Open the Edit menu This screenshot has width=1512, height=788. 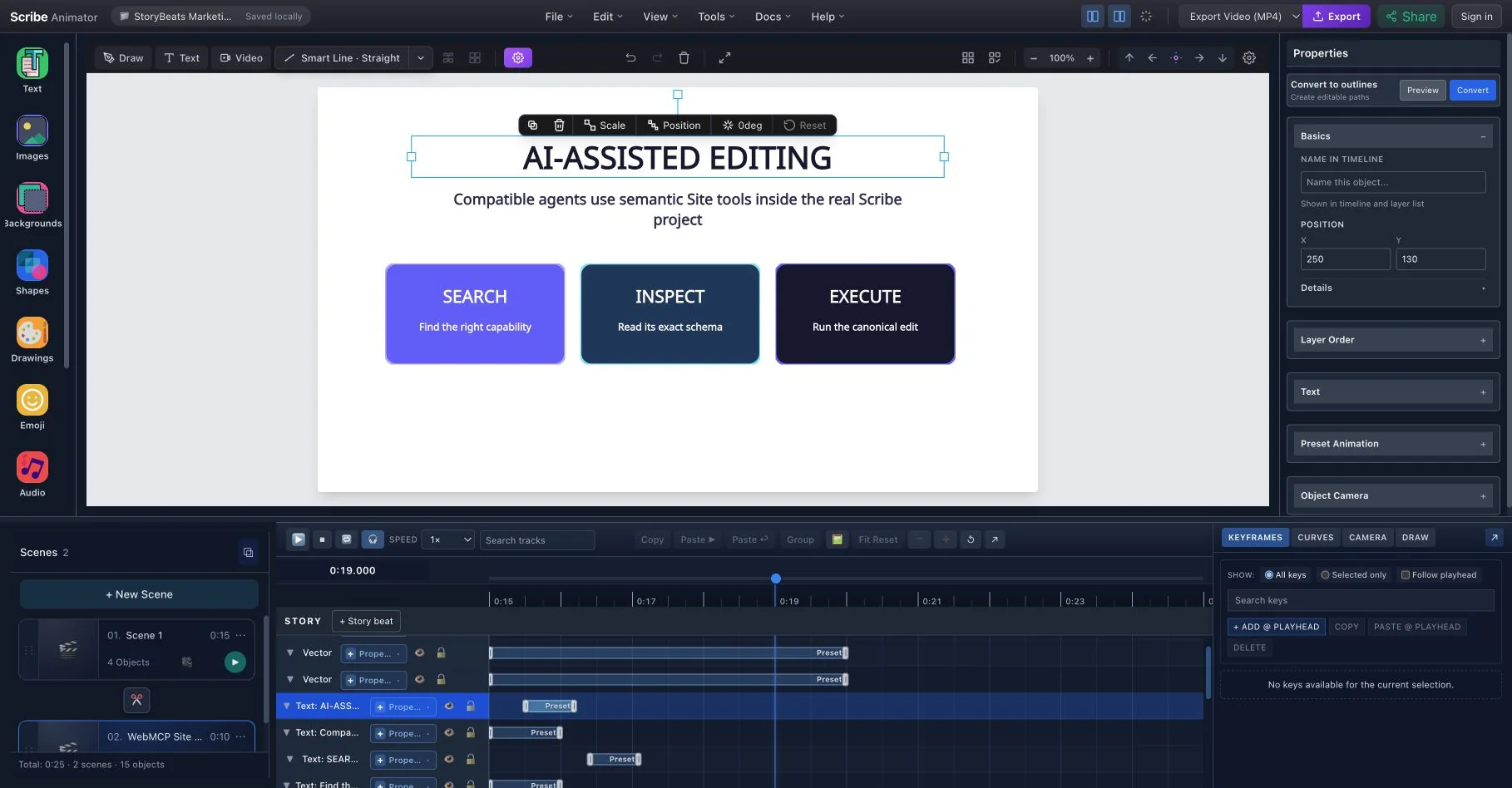tap(608, 16)
